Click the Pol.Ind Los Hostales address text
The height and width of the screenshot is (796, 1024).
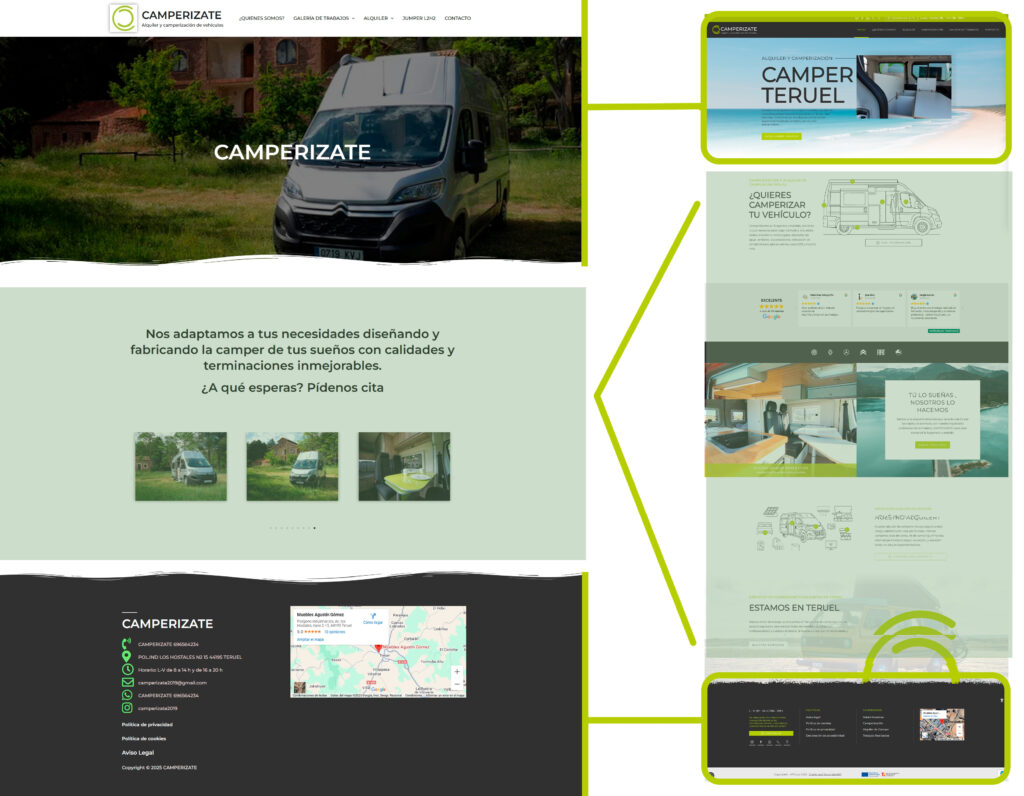click(x=189, y=657)
